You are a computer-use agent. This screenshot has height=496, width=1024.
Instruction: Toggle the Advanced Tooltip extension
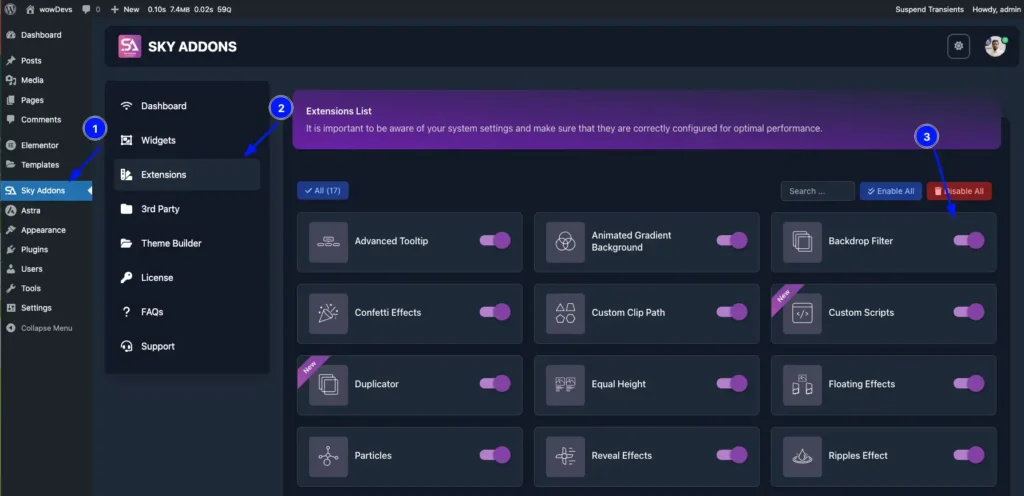(495, 241)
